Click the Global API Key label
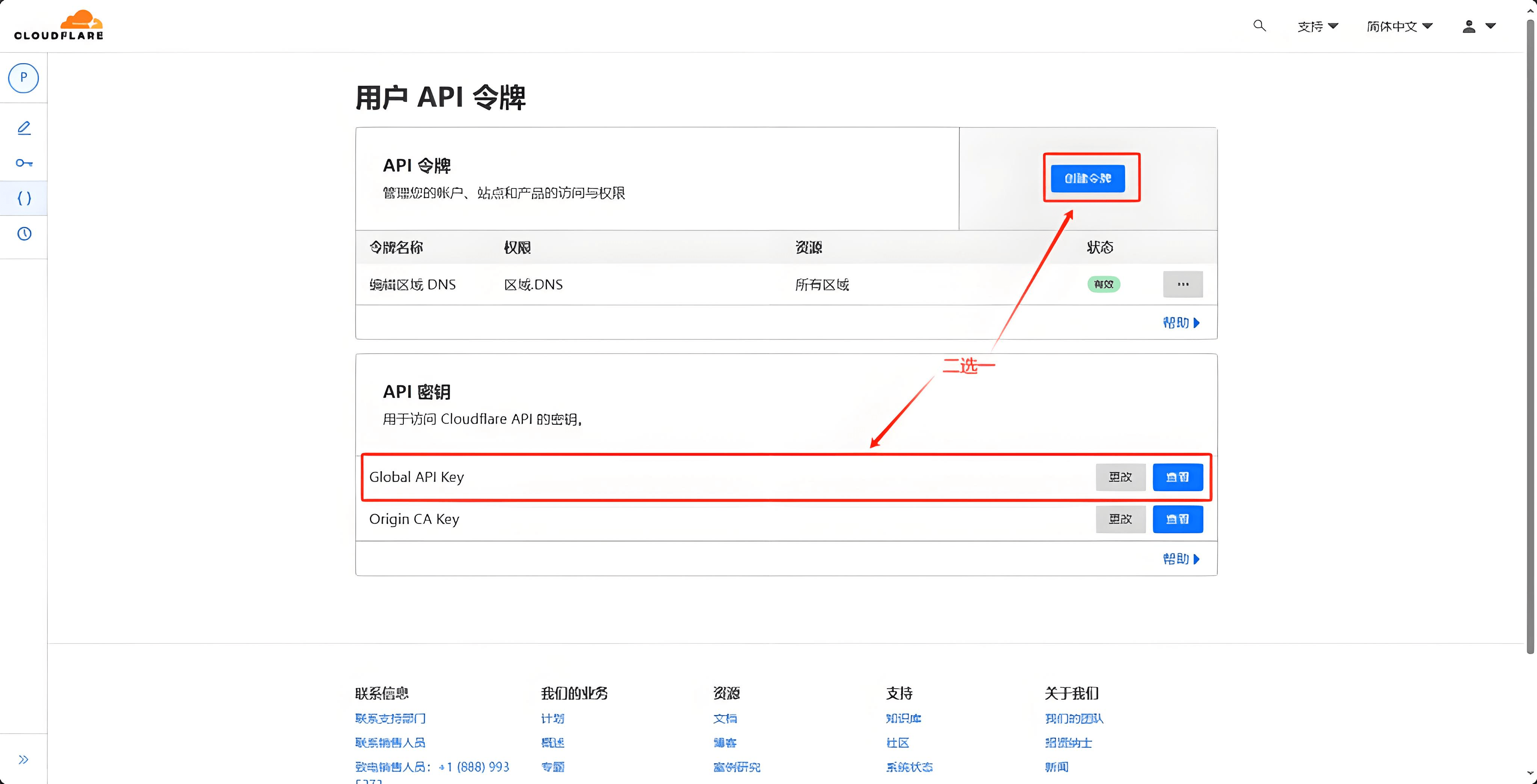This screenshot has height=784, width=1537. pyautogui.click(x=417, y=477)
